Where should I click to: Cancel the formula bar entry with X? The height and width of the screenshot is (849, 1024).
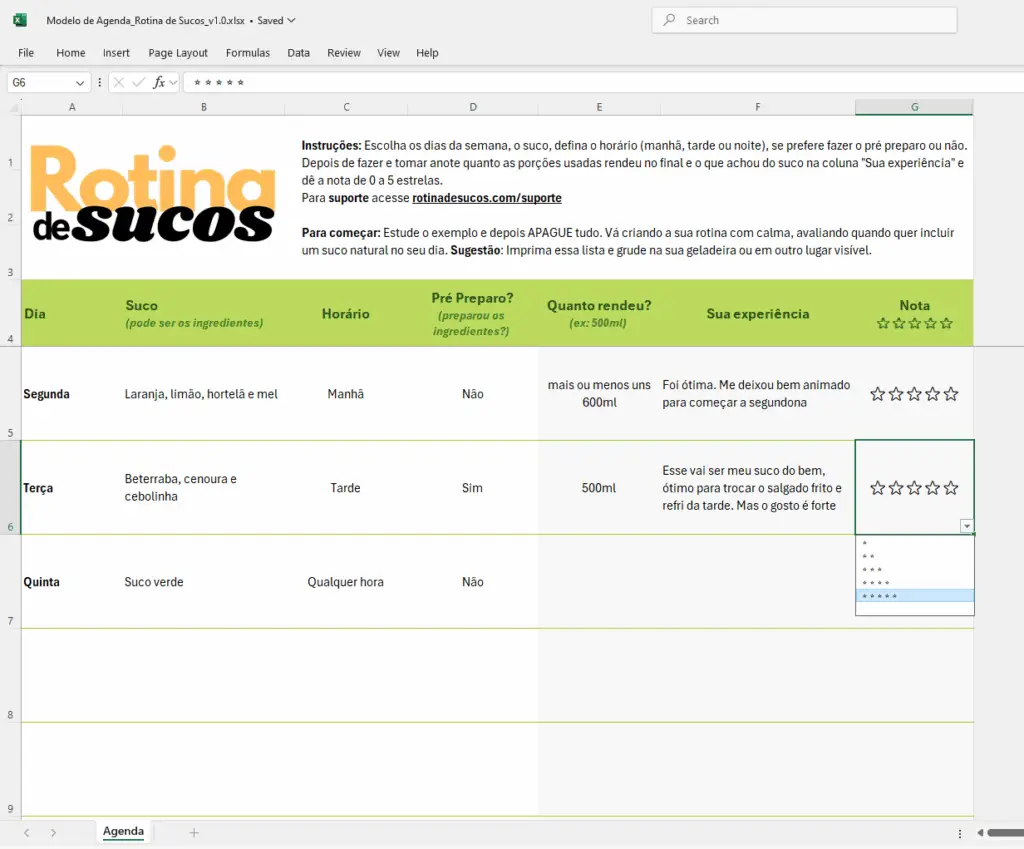pyautogui.click(x=118, y=82)
